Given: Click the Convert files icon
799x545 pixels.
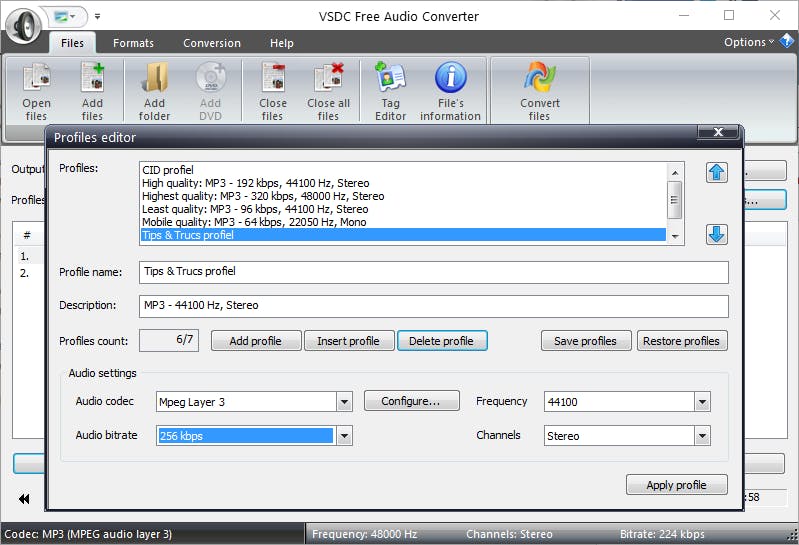Looking at the screenshot, I should pos(540,91).
